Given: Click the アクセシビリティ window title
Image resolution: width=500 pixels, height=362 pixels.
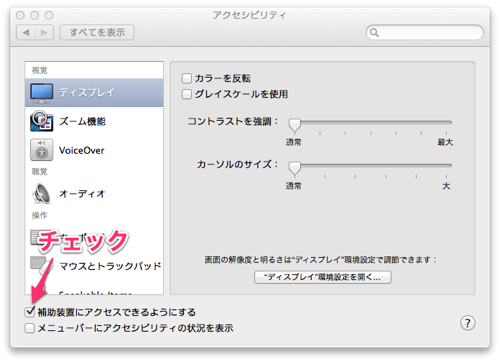Looking at the screenshot, I should [249, 15].
